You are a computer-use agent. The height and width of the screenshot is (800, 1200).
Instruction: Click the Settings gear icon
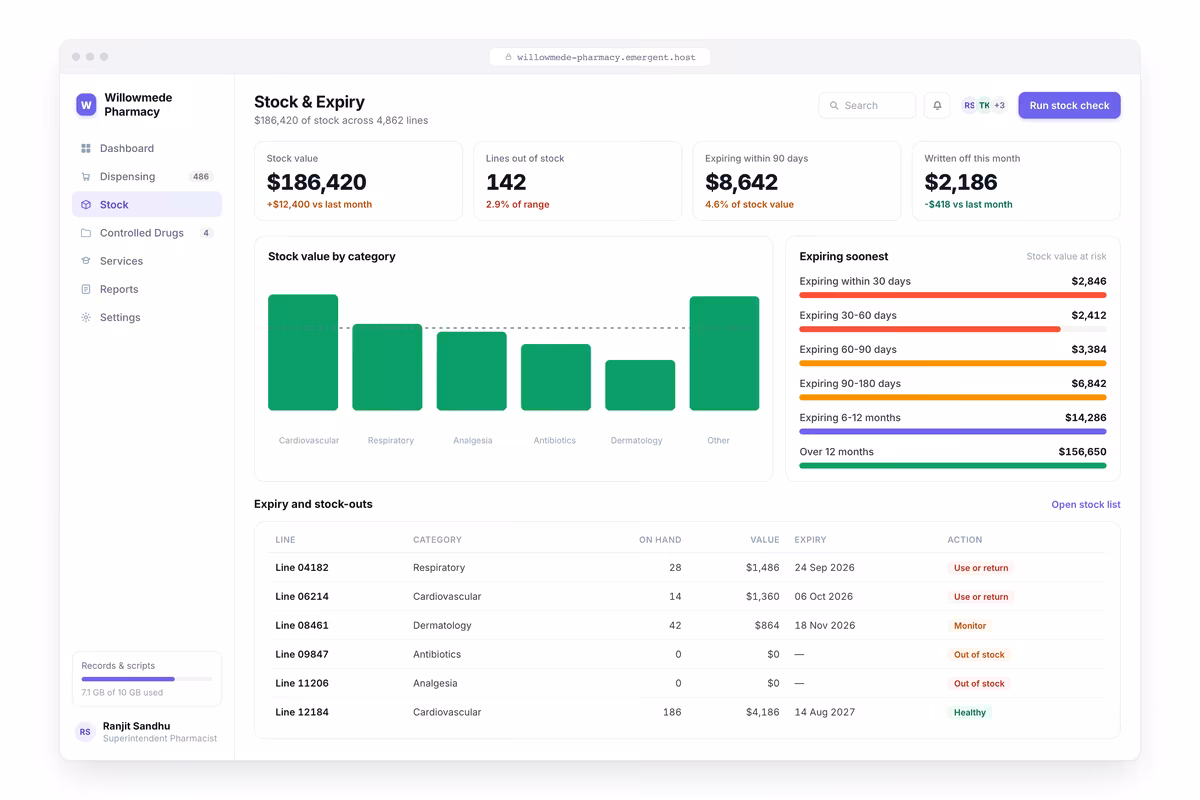click(86, 317)
